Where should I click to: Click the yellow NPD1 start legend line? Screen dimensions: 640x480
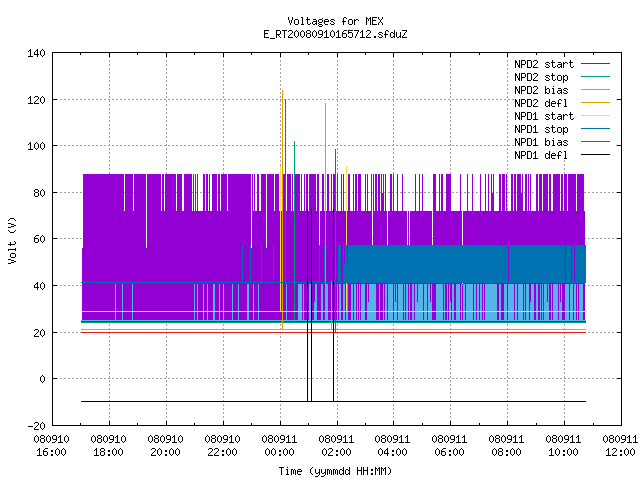[x=595, y=116]
